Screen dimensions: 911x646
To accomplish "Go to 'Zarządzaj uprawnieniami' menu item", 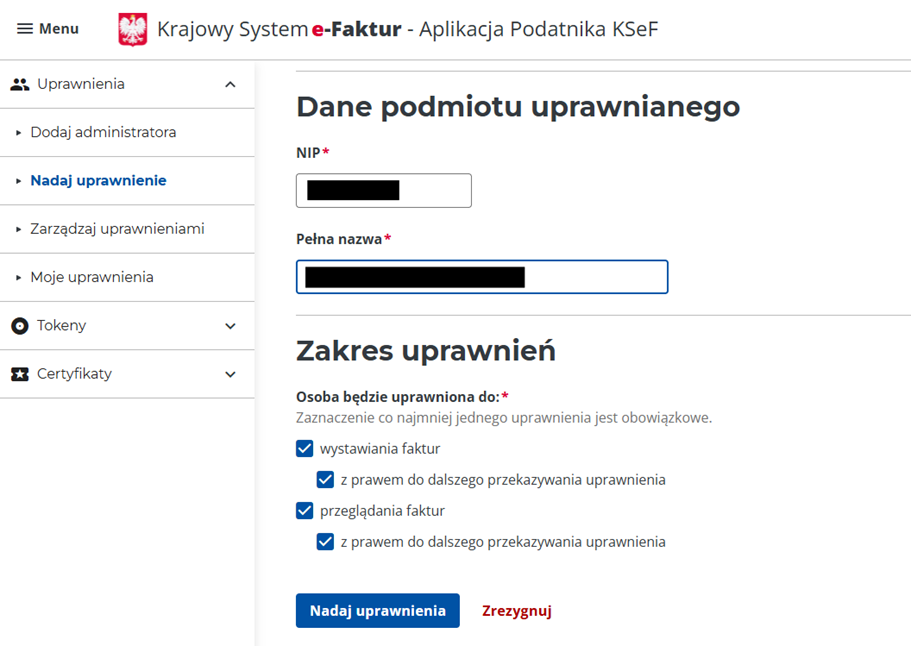I will point(117,229).
